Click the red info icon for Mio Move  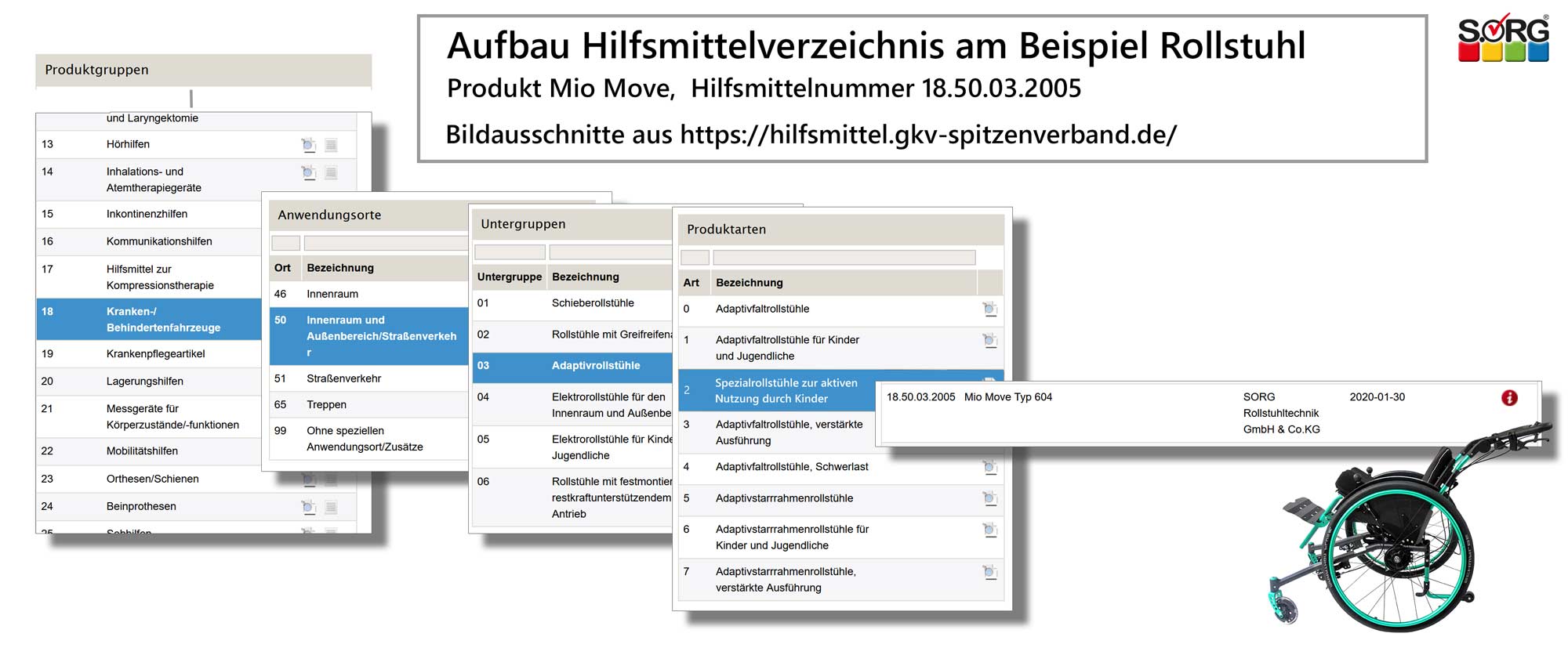[x=1509, y=398]
